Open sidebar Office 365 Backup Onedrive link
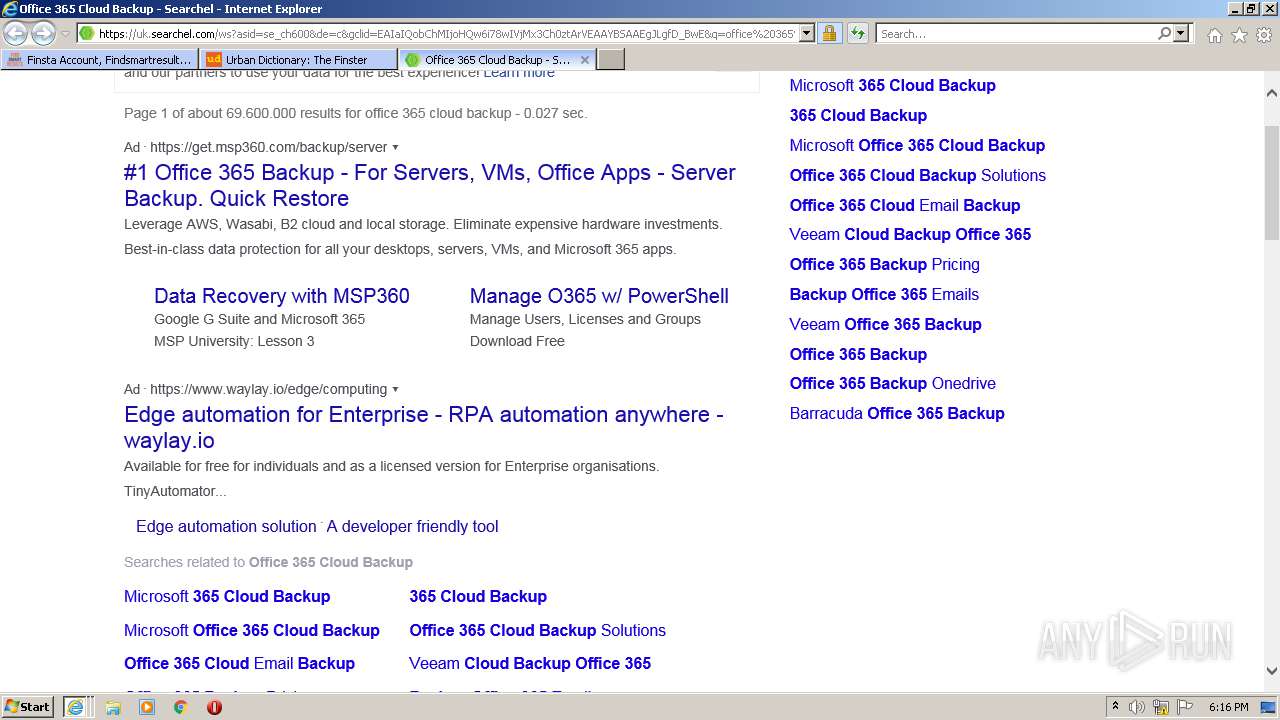Viewport: 1280px width, 720px height. pyautogui.click(x=892, y=383)
